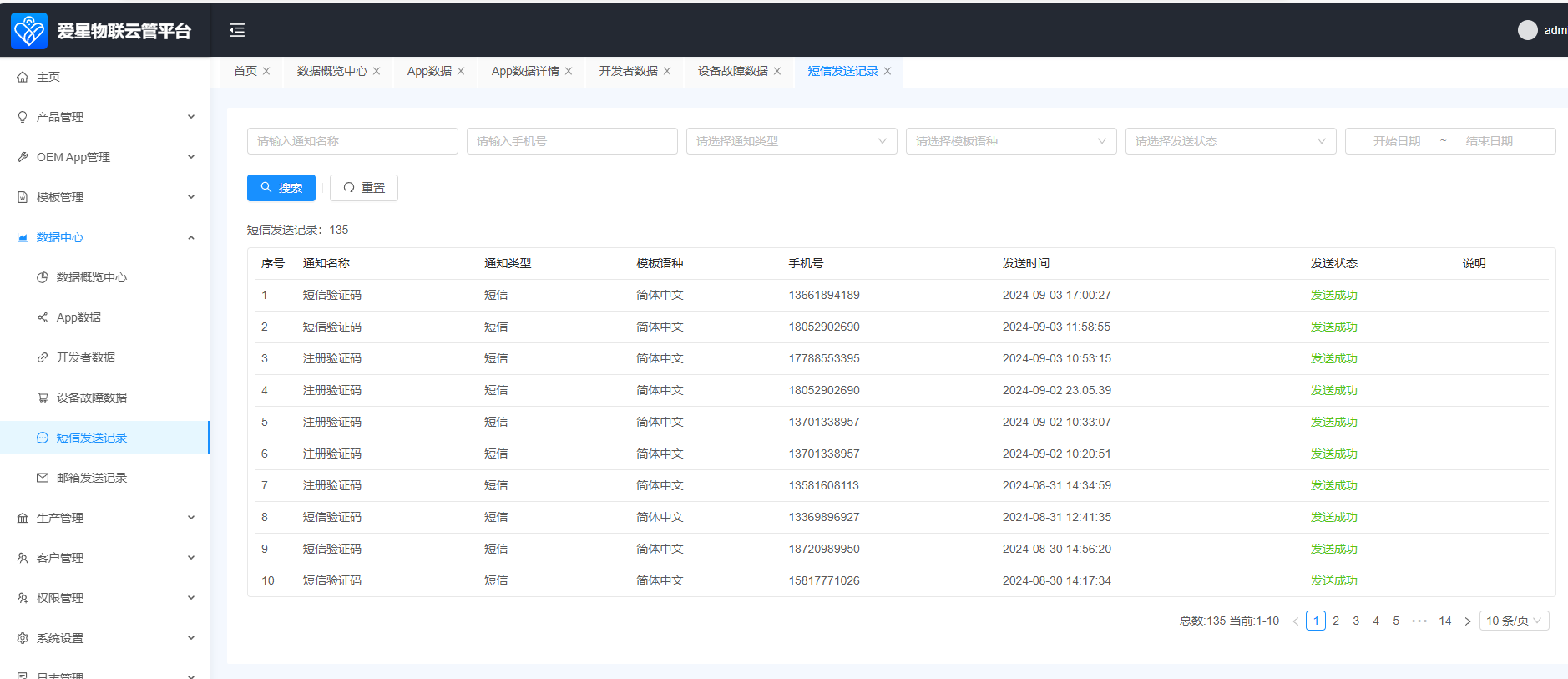Go to page 3
Image resolution: width=1568 pixels, height=679 pixels.
(x=1356, y=621)
